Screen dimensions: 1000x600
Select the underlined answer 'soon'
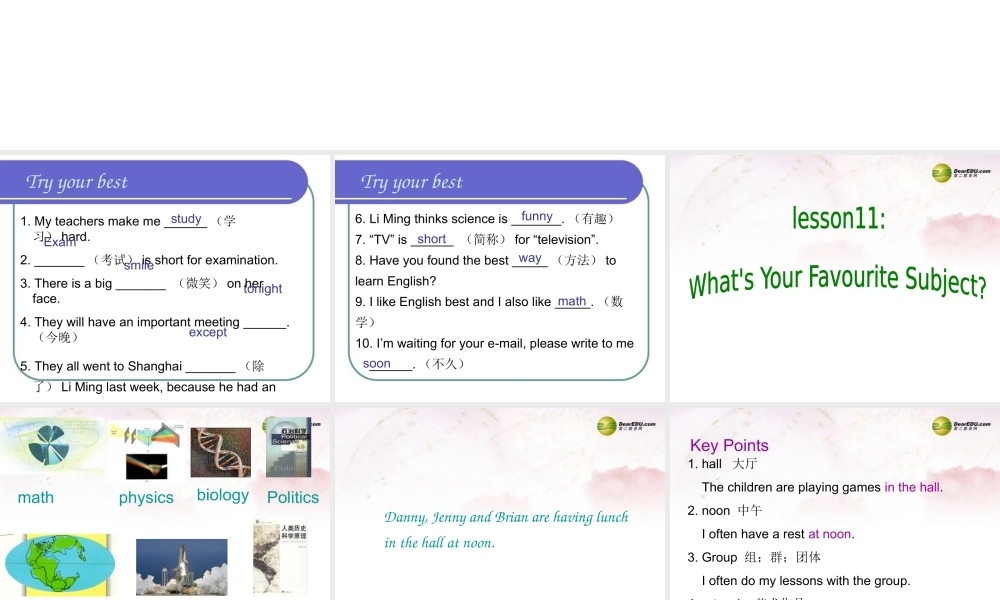click(x=376, y=363)
